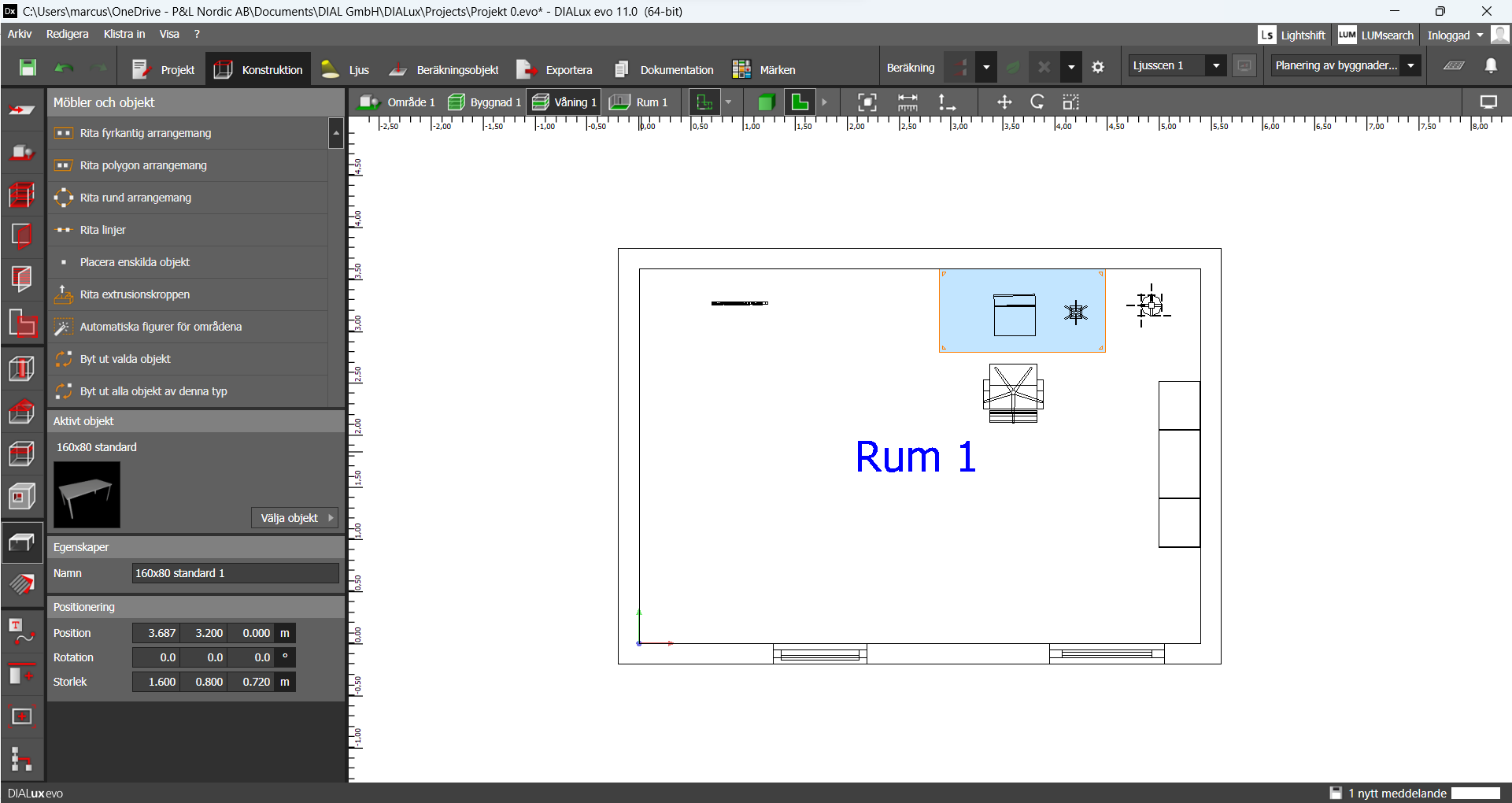Image resolution: width=1512 pixels, height=803 pixels.
Task: Select Rum 1 breadcrumb
Action: click(639, 102)
